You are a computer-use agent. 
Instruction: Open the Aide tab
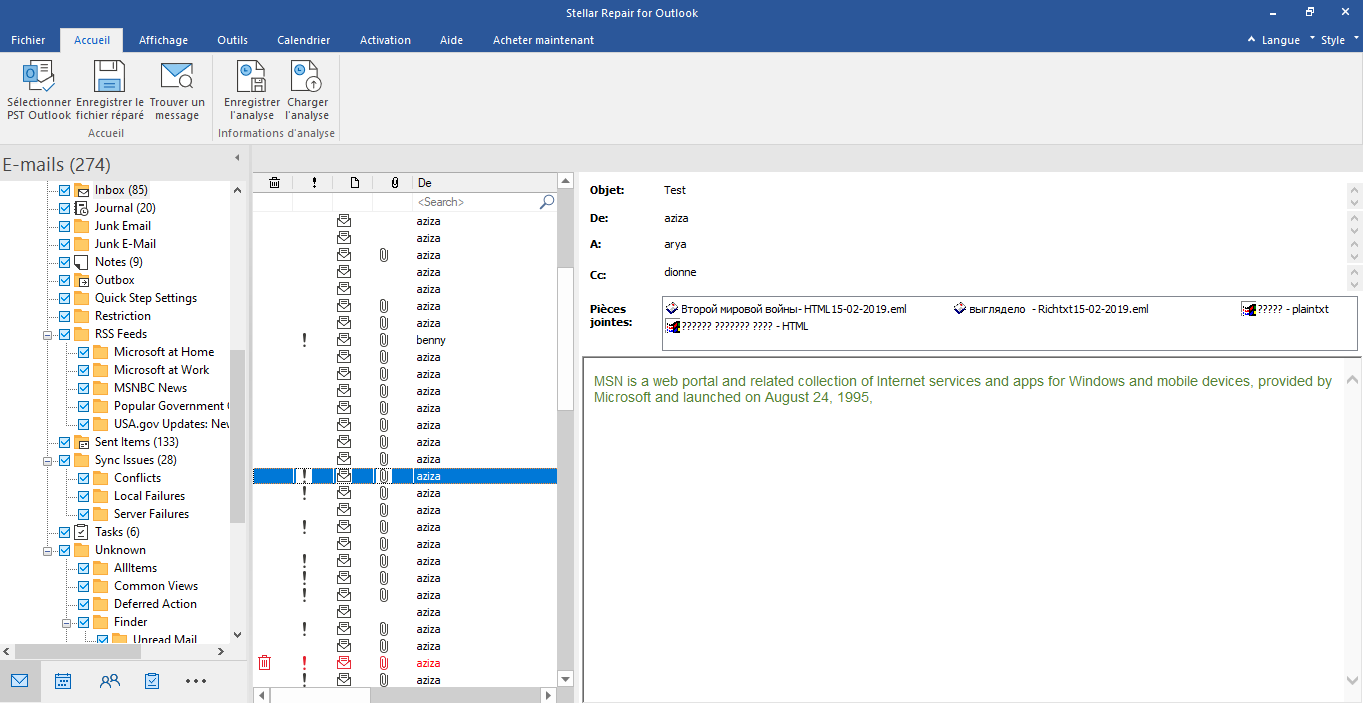(451, 40)
